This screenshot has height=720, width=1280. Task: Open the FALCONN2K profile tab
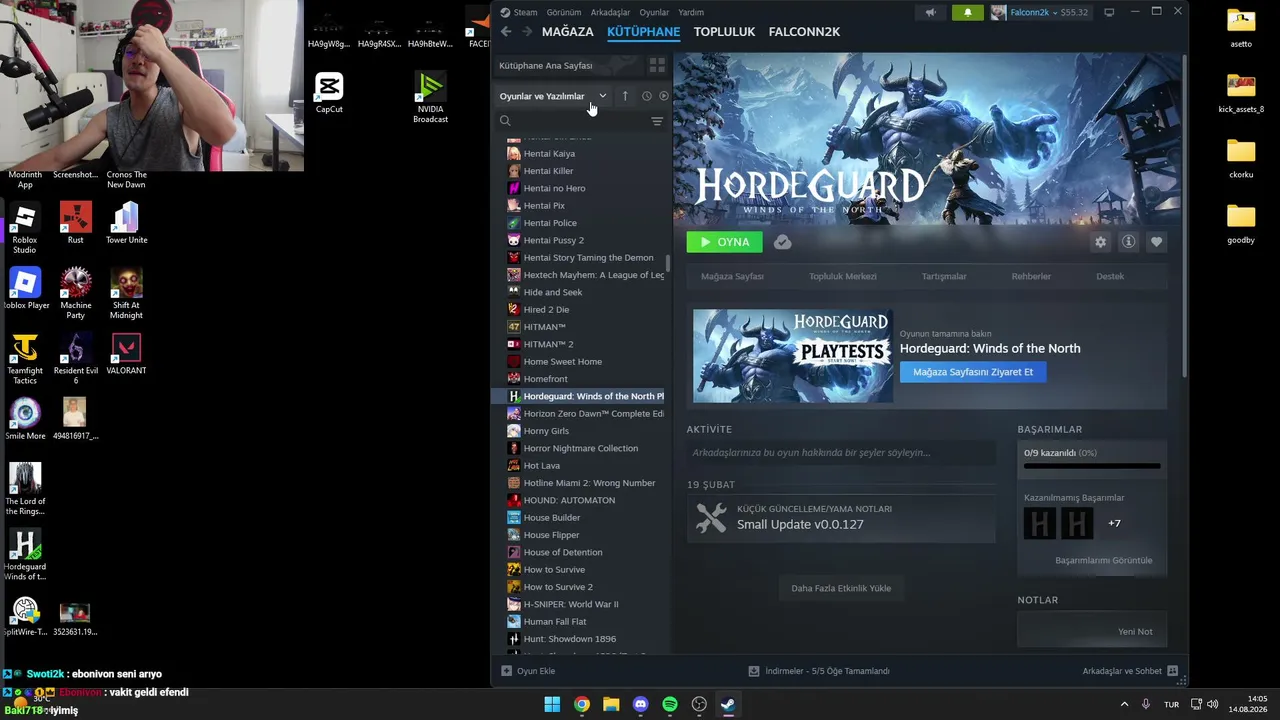(804, 32)
